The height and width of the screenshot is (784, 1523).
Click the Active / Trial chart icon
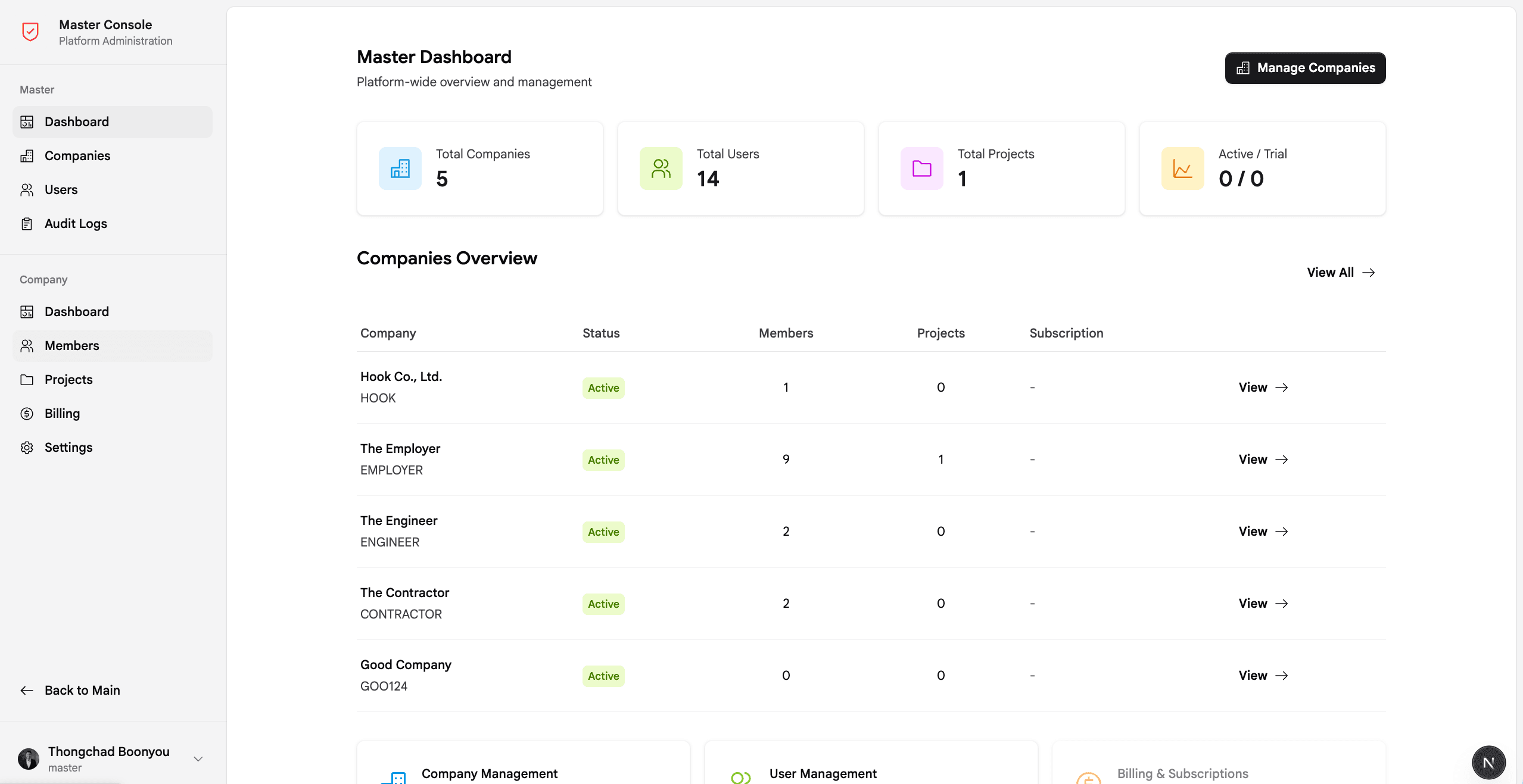click(x=1182, y=168)
